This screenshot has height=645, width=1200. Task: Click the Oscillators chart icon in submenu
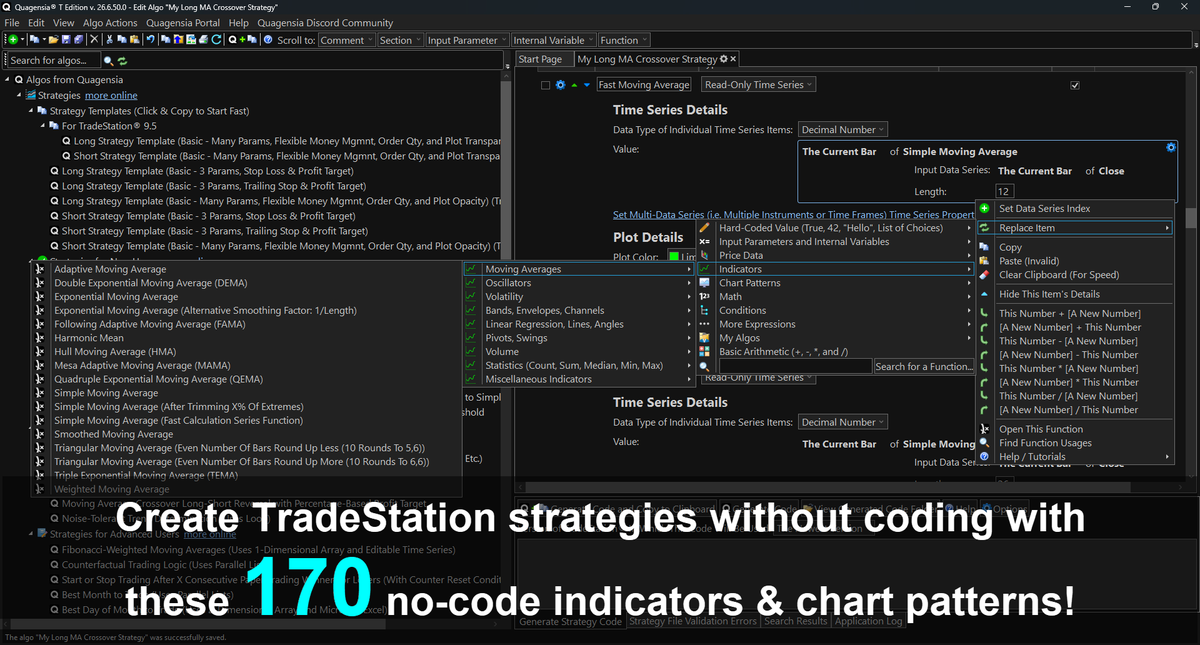tap(471, 283)
